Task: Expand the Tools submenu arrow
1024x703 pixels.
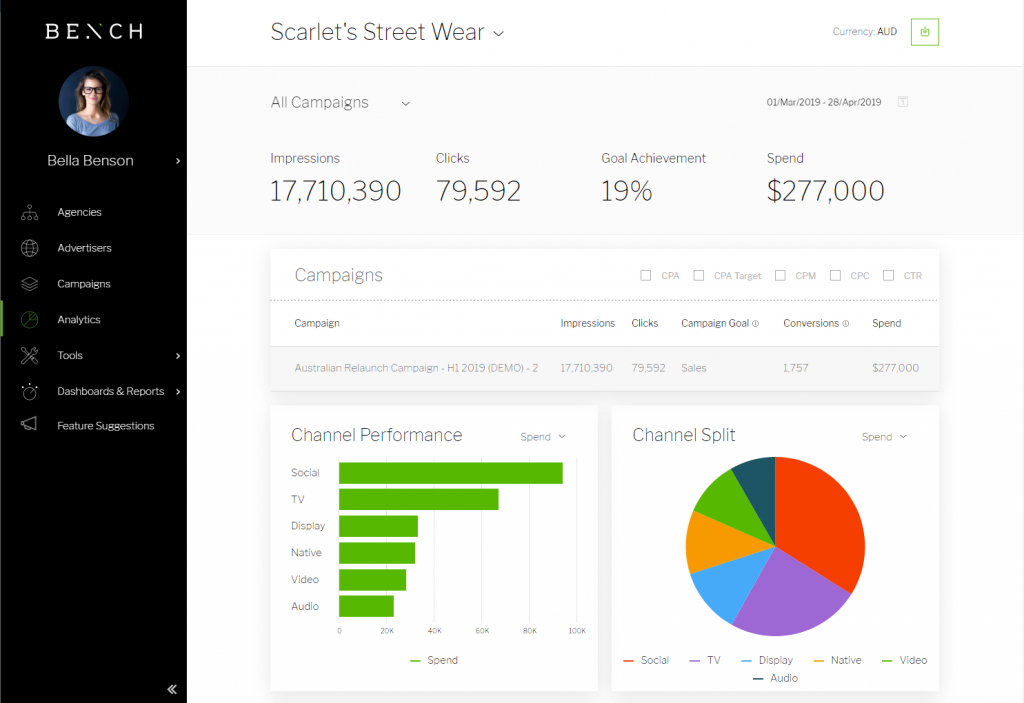Action: point(178,355)
